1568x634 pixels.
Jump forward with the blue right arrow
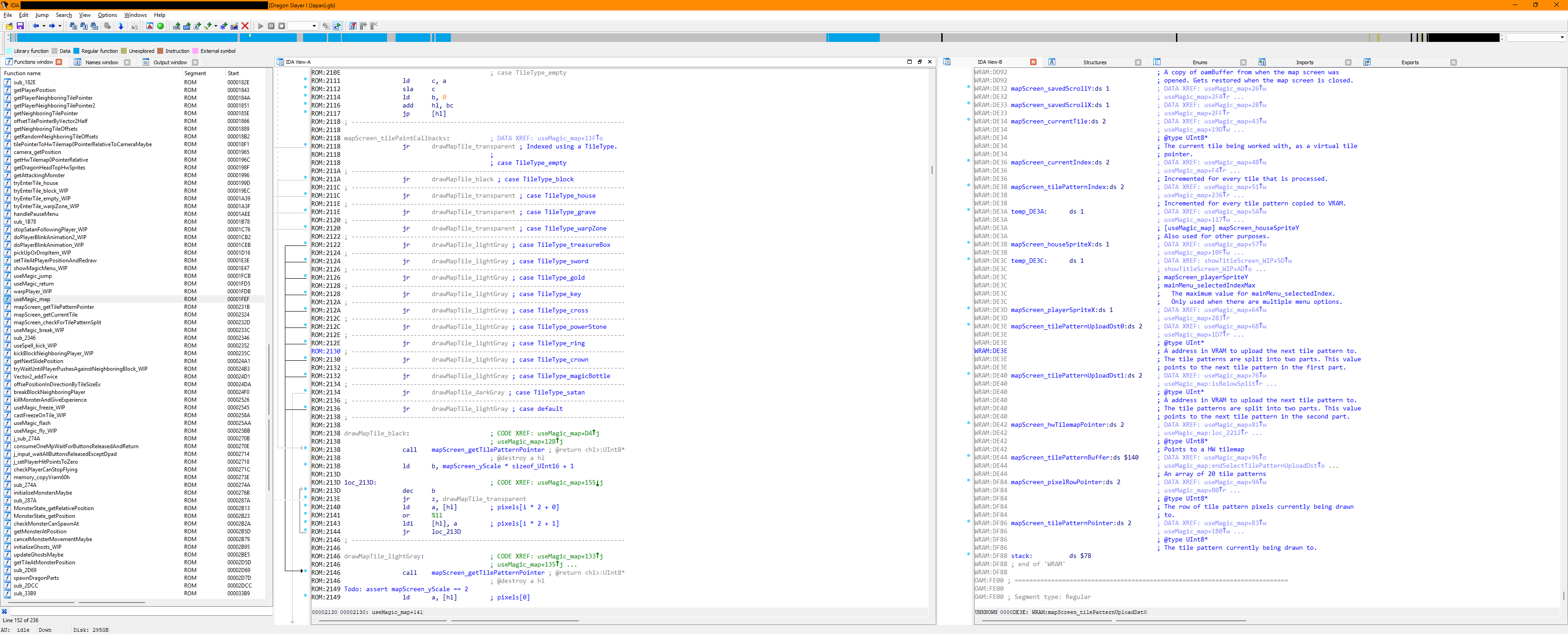[52, 26]
